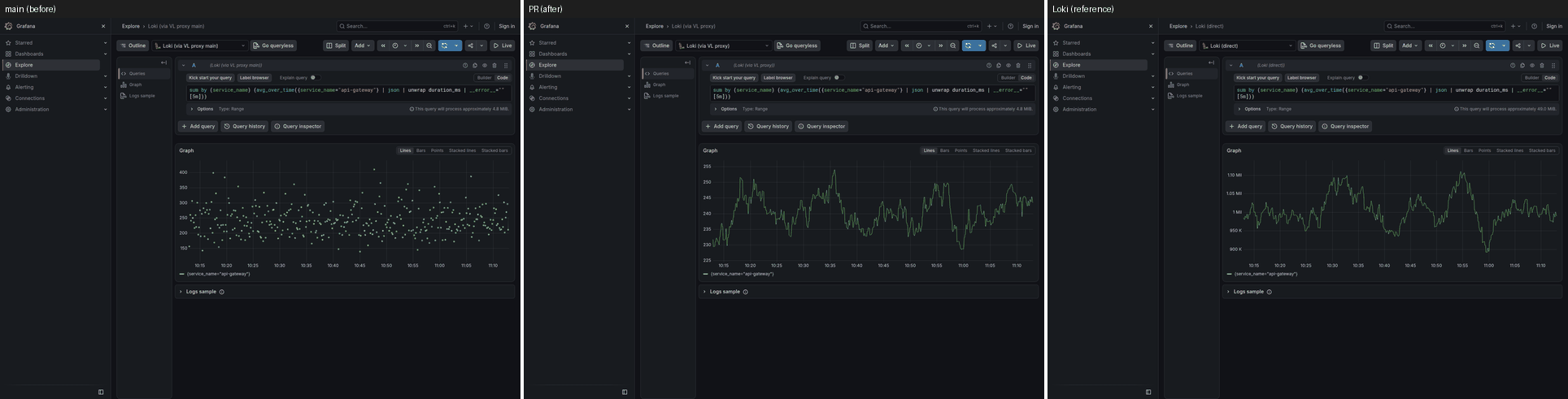Click Add query button in Loki (reference) panel
The width and height of the screenshot is (1568, 399).
[x=1246, y=126]
